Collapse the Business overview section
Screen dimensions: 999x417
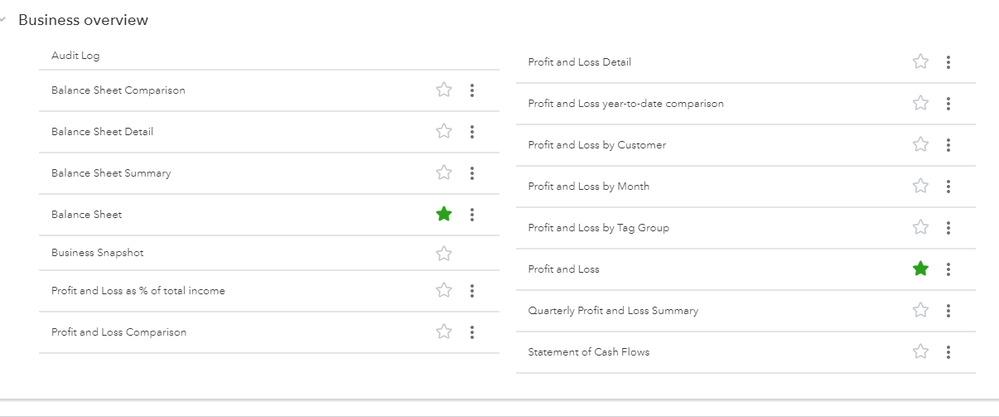(5, 20)
